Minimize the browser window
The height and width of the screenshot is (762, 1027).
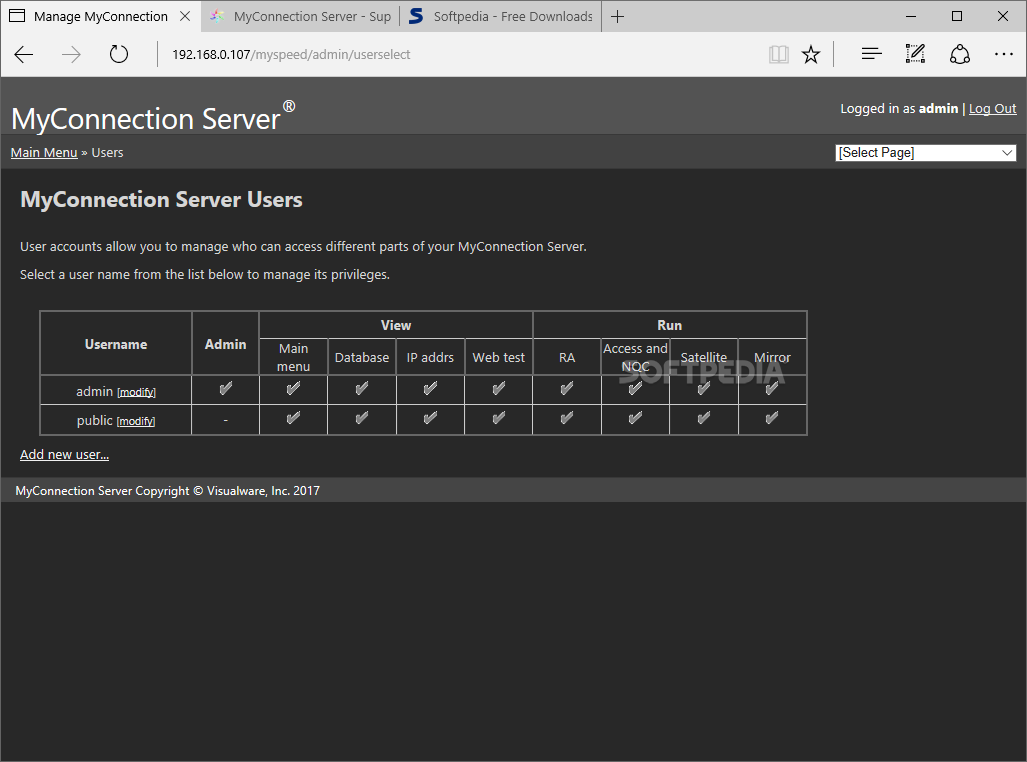910,16
